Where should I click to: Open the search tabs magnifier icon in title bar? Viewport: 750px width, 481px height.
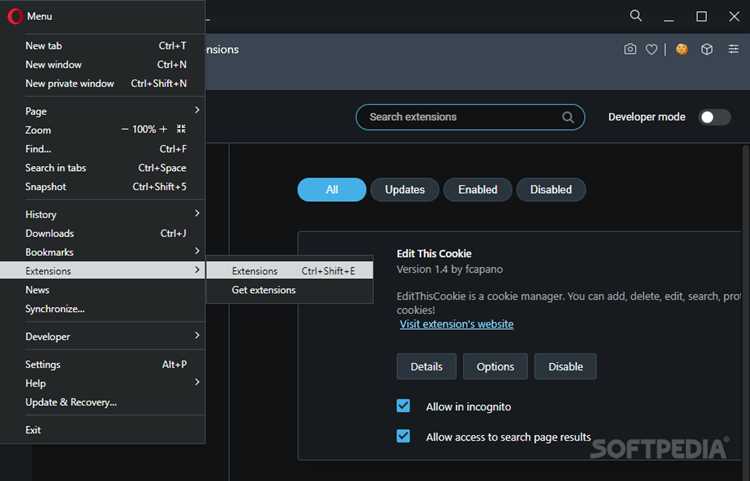click(x=635, y=16)
